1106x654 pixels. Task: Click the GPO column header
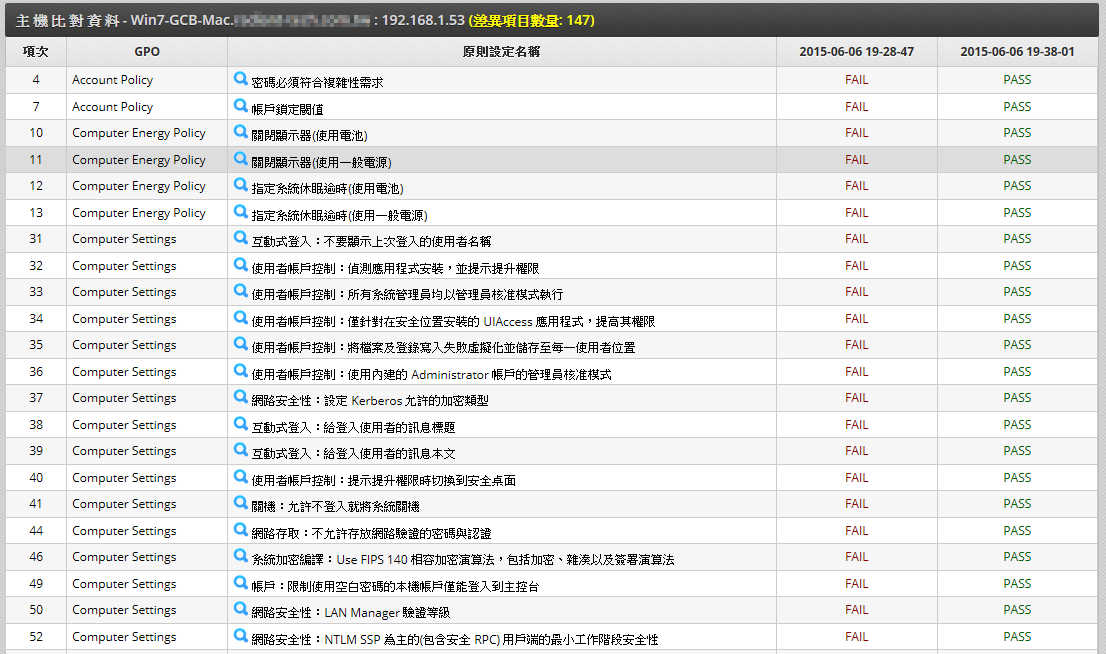coord(147,52)
